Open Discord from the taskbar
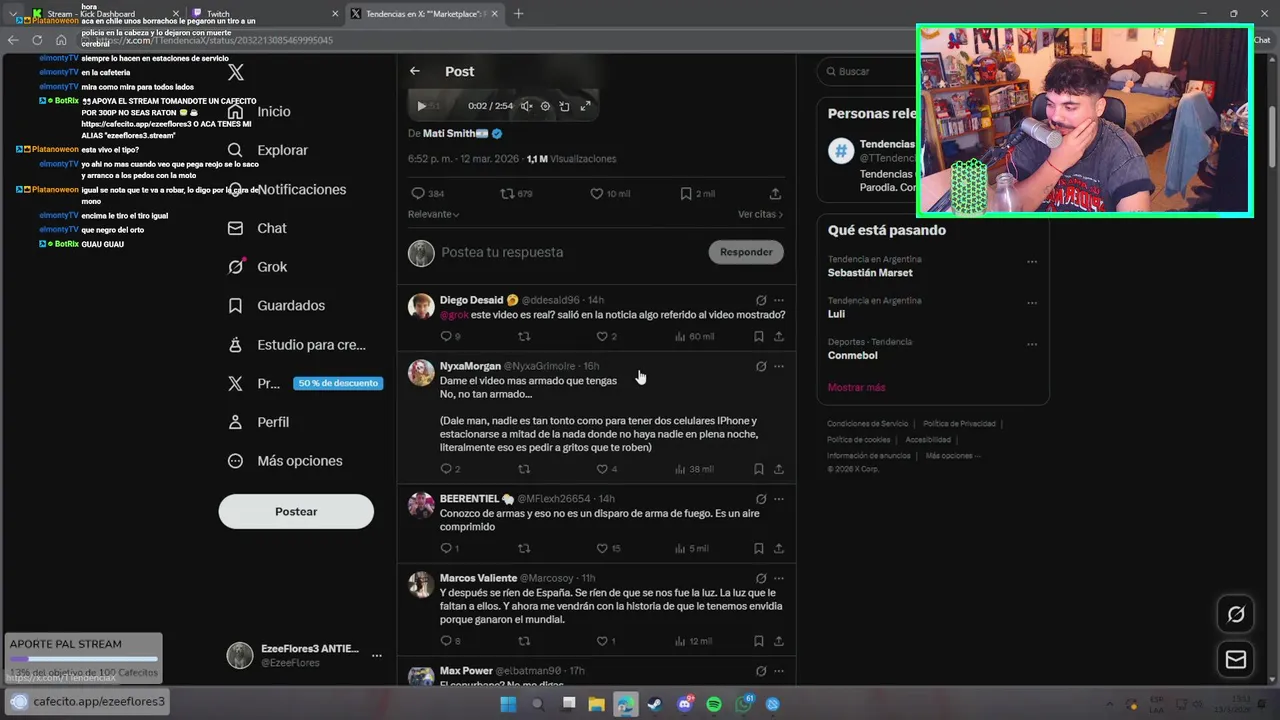The height and width of the screenshot is (720, 1280). click(x=685, y=704)
